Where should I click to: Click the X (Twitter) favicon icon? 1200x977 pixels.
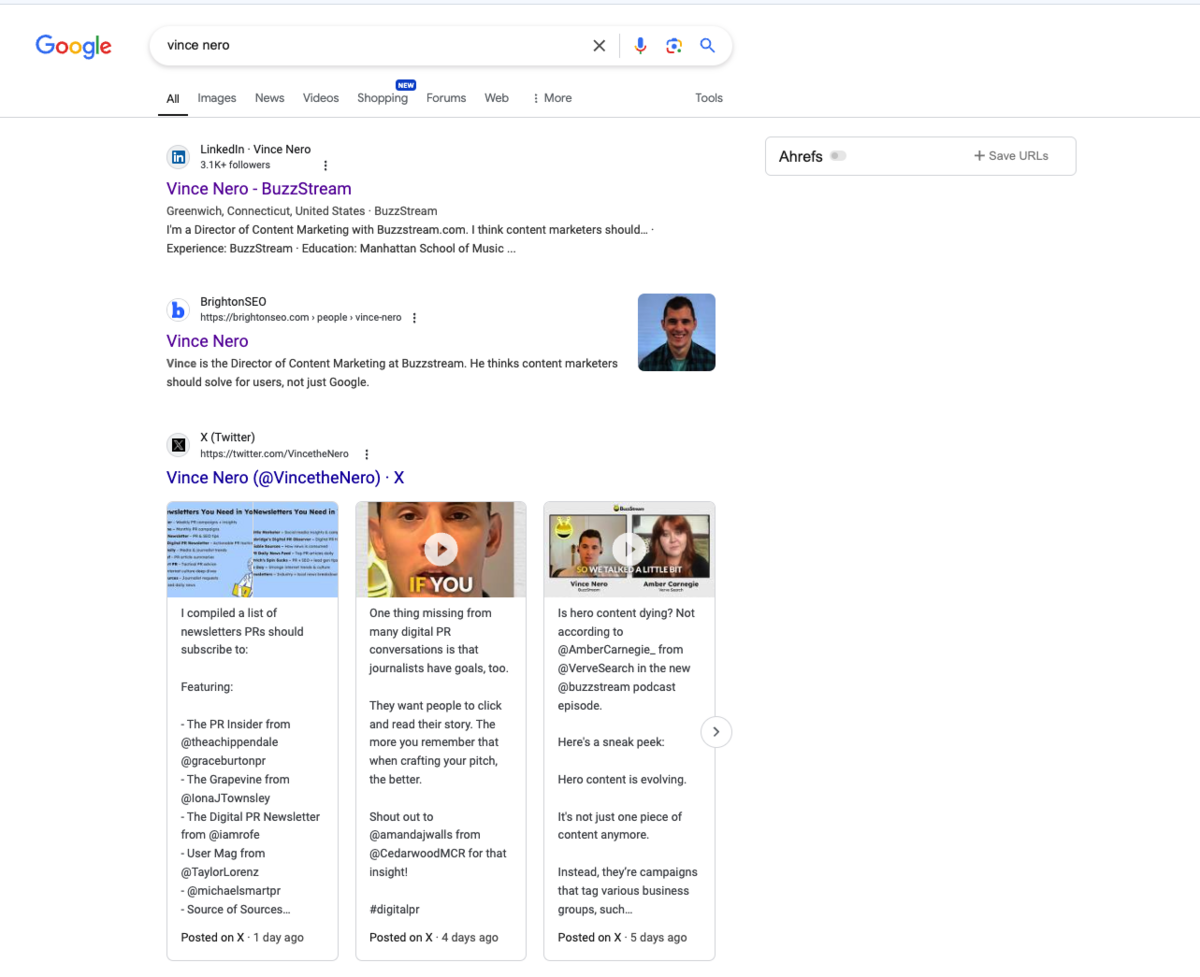178,445
